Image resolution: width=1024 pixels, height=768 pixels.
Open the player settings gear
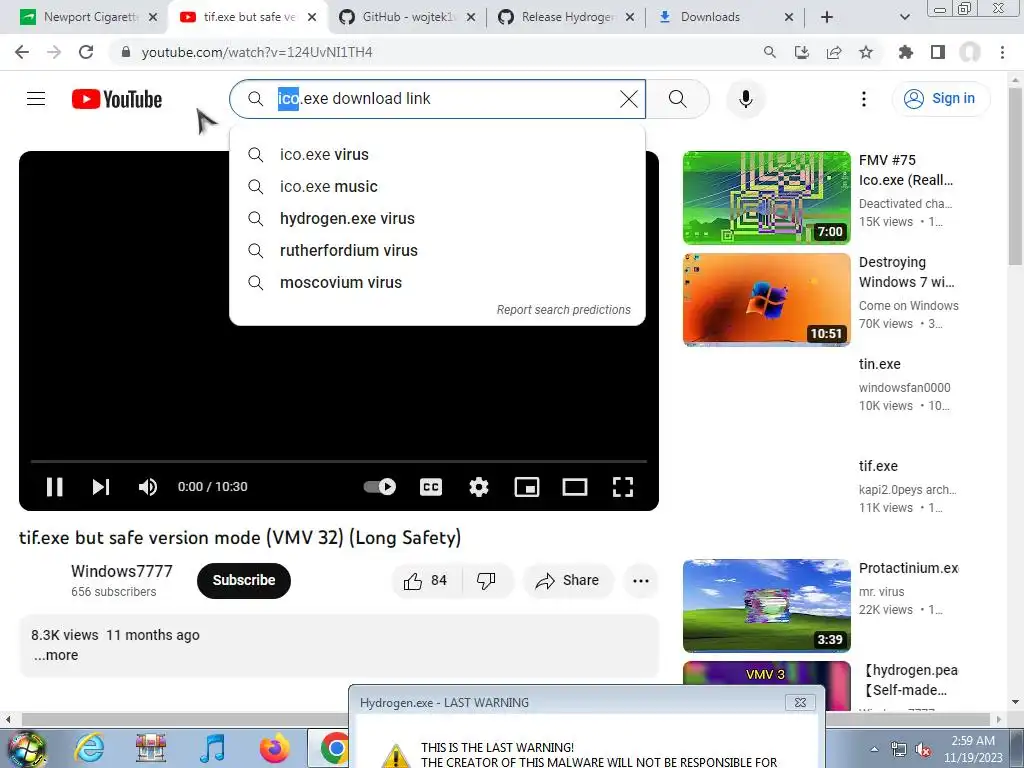pyautogui.click(x=479, y=487)
